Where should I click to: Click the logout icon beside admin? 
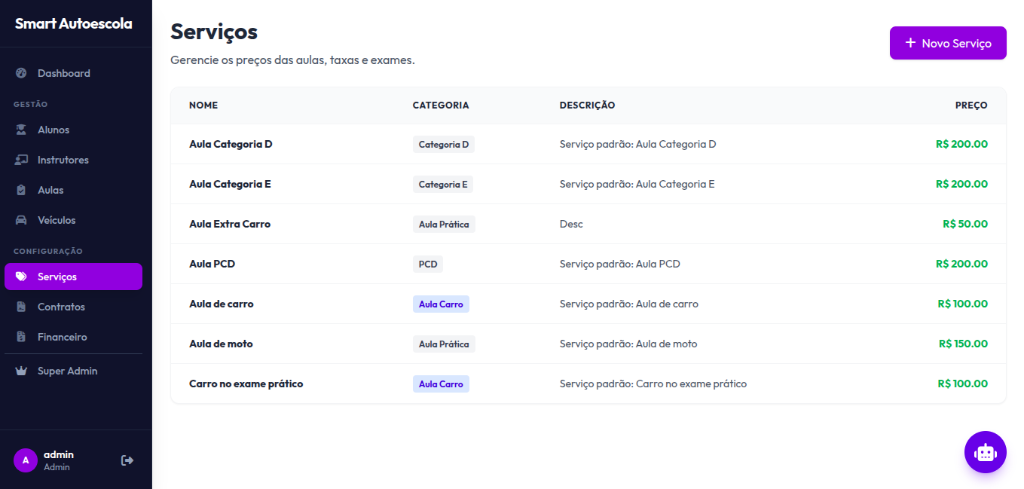(x=127, y=460)
